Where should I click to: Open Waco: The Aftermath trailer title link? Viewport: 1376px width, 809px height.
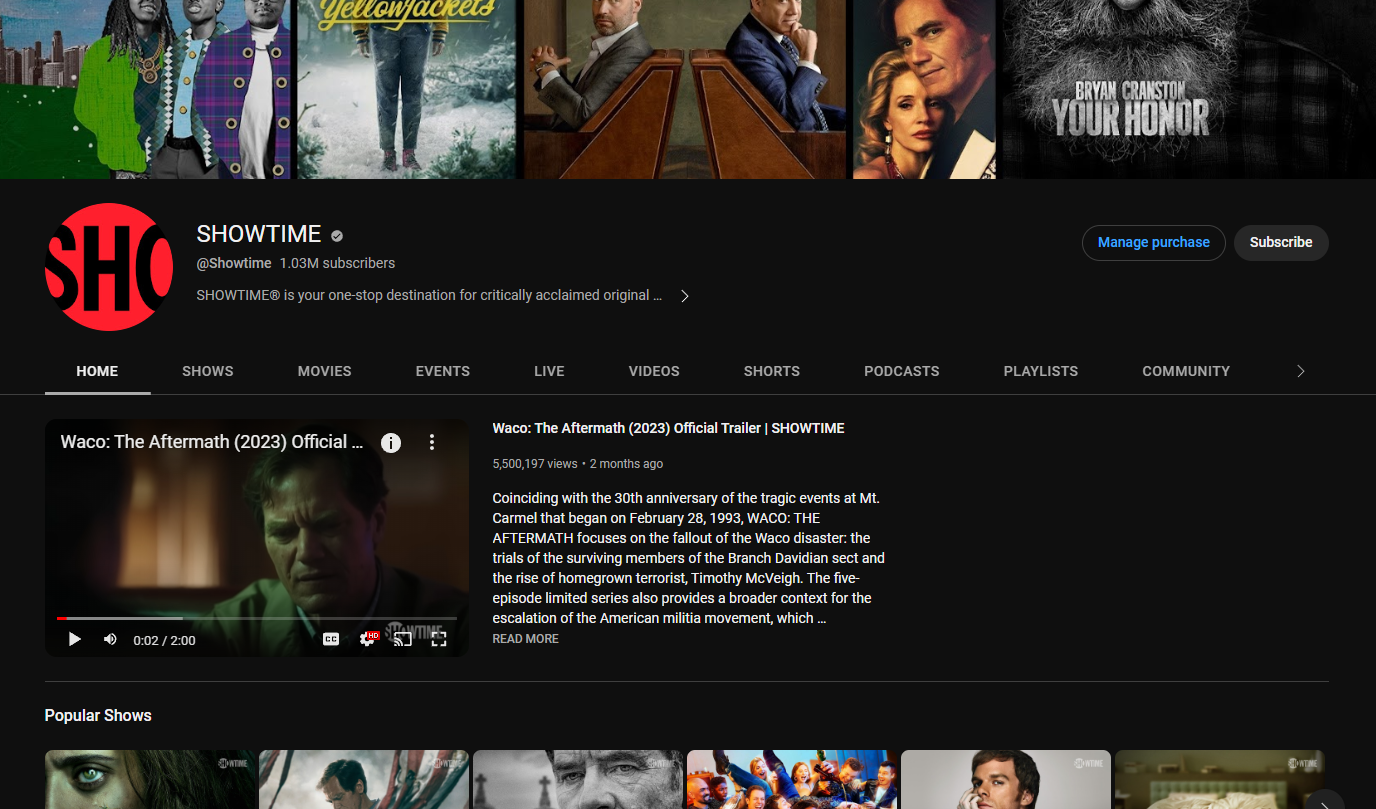668,428
